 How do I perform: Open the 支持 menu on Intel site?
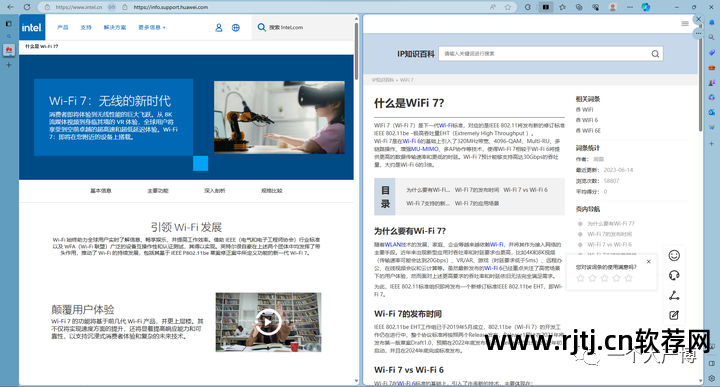tap(86, 28)
